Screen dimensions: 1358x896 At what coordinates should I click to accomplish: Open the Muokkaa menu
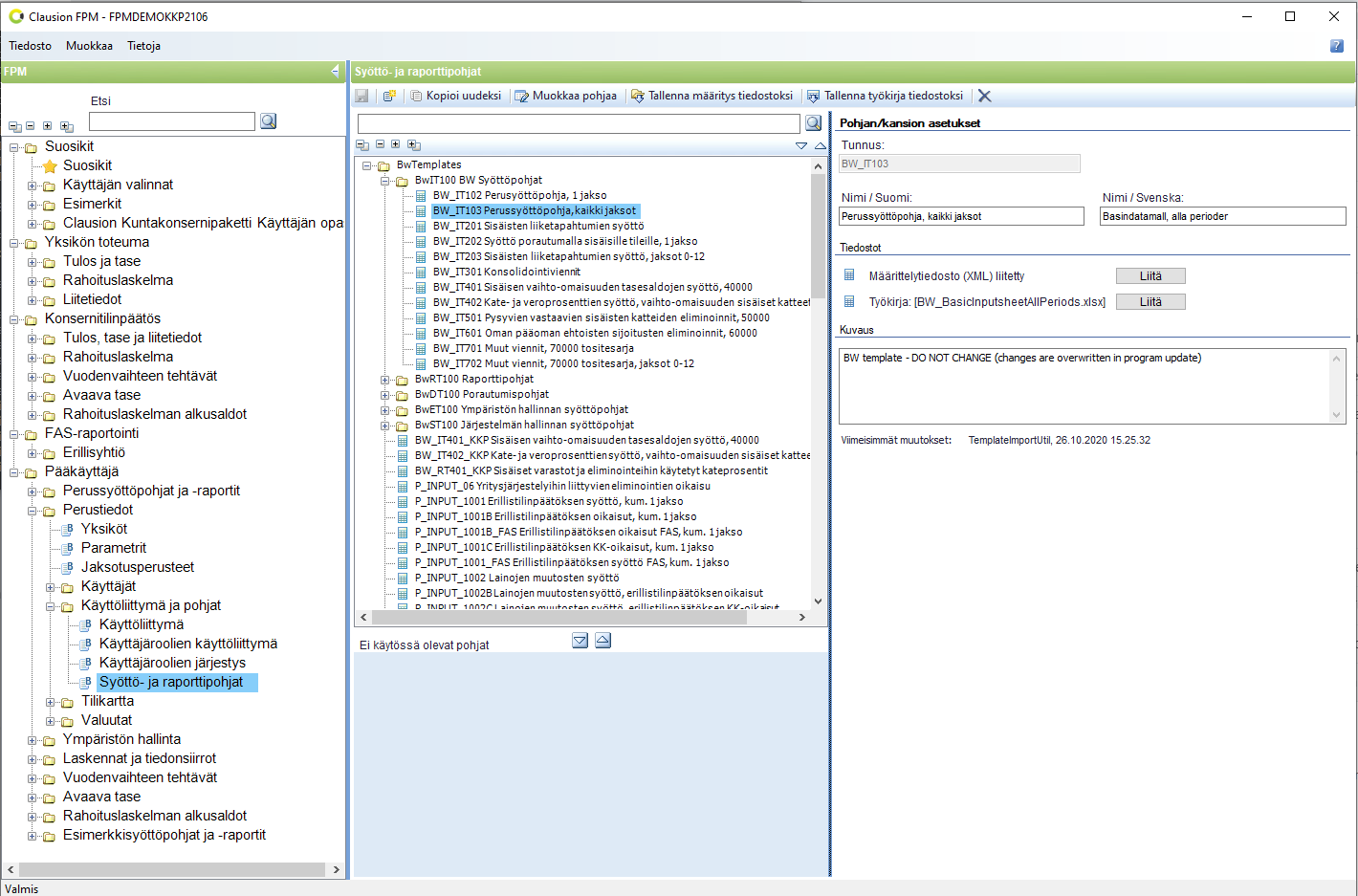tap(89, 46)
